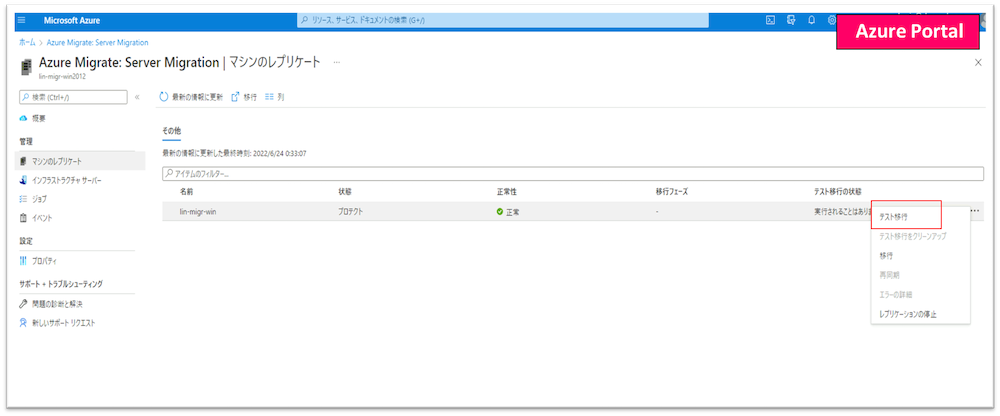The width and height of the screenshot is (1000, 416).
Task: Collapse the sidebar with double chevron
Action: click(x=137, y=97)
